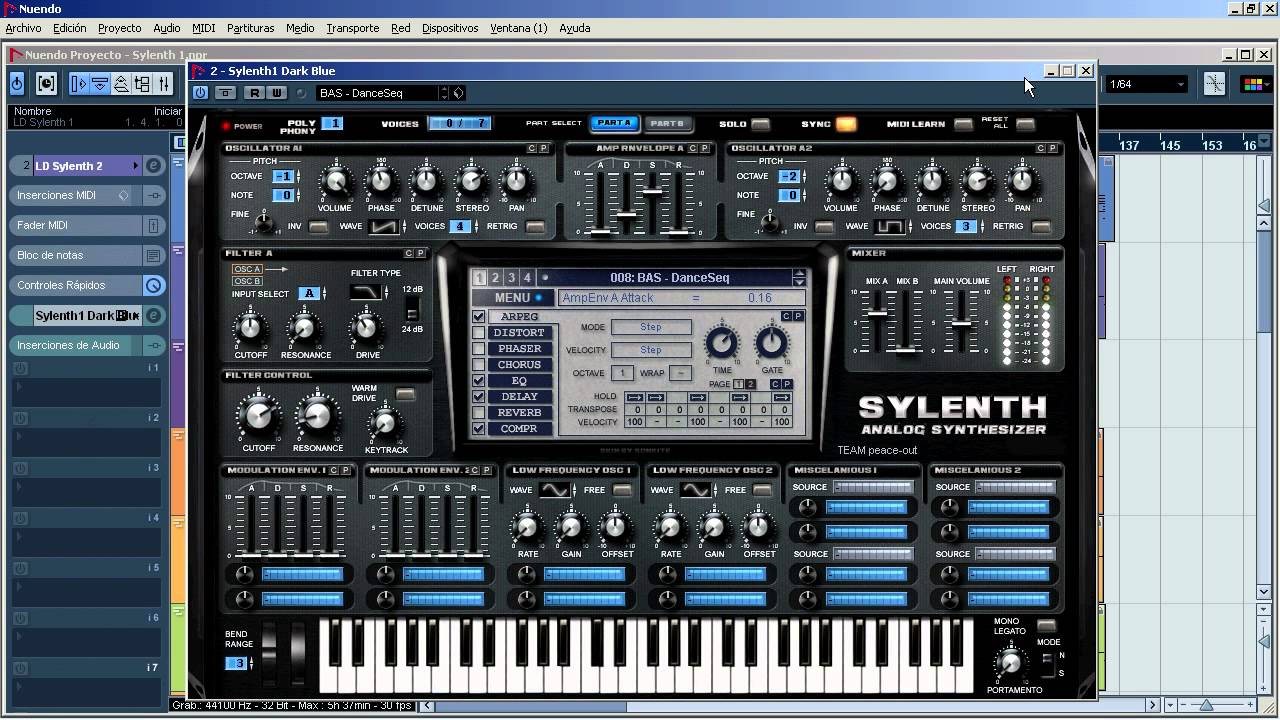Click the Inserciones de Audio bypass icon
1280x720 pixels.
[x=153, y=345]
